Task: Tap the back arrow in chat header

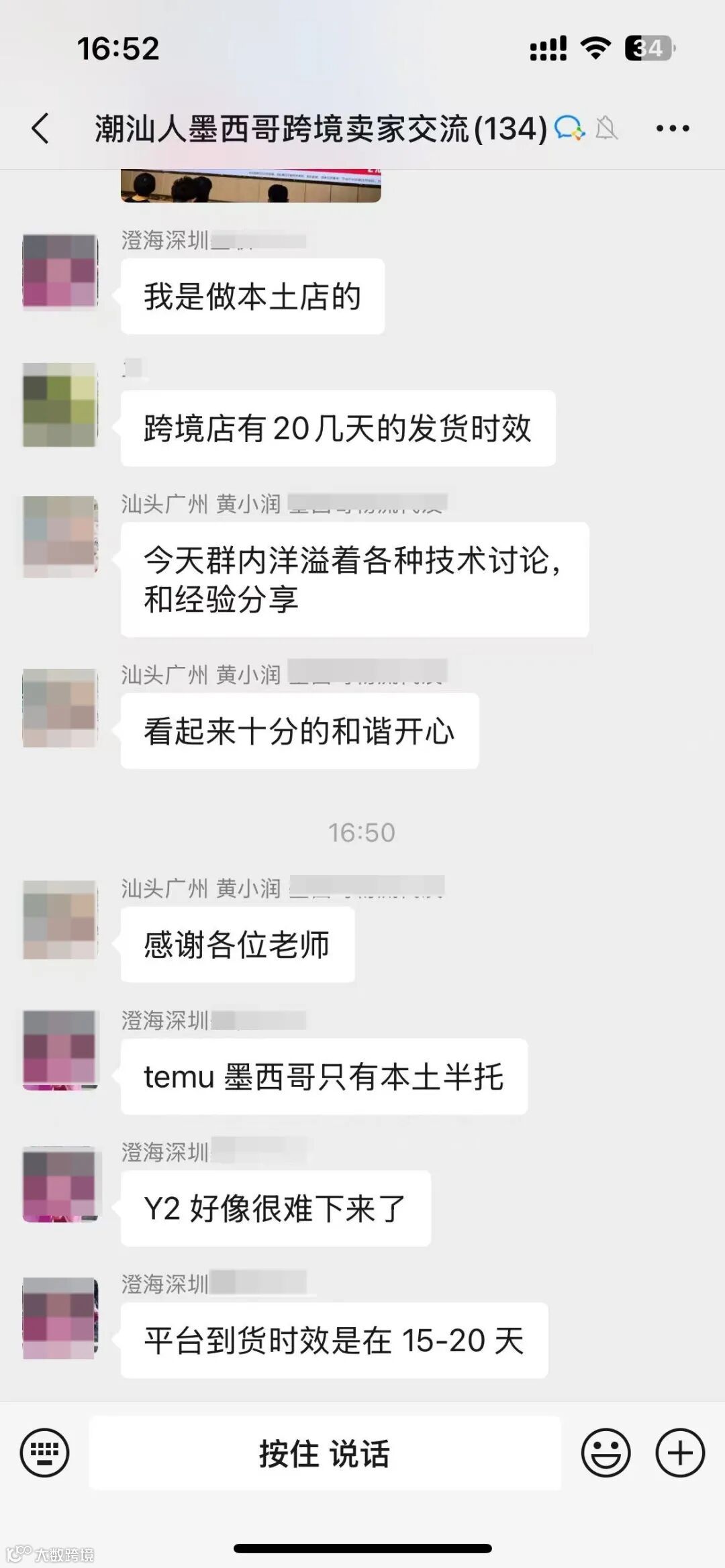Action: (40, 127)
